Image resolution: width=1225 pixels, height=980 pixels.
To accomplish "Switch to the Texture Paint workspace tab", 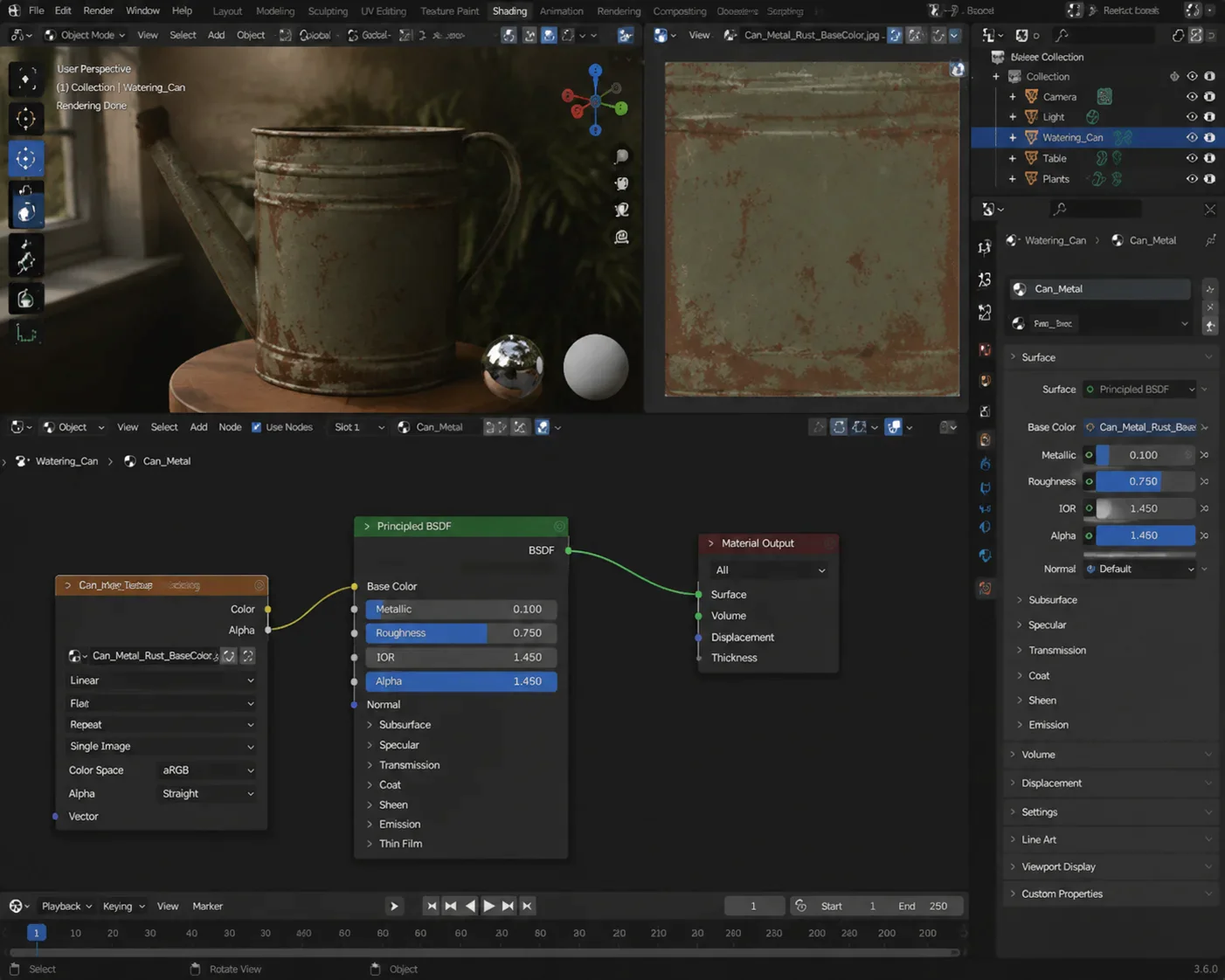I will (x=449, y=11).
